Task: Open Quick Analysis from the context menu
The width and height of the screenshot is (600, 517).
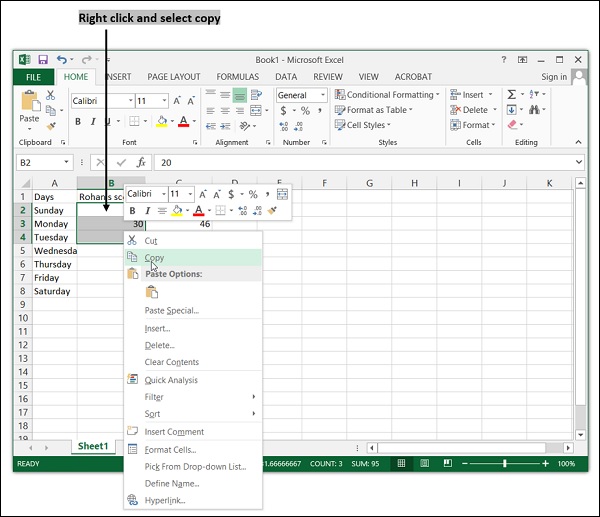Action: pyautogui.click(x=171, y=380)
